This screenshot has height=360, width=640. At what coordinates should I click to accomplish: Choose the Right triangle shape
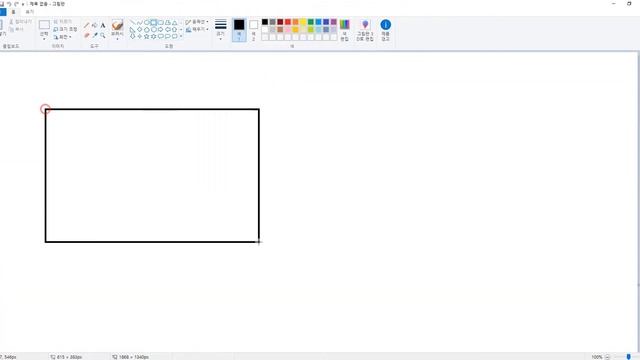132,29
